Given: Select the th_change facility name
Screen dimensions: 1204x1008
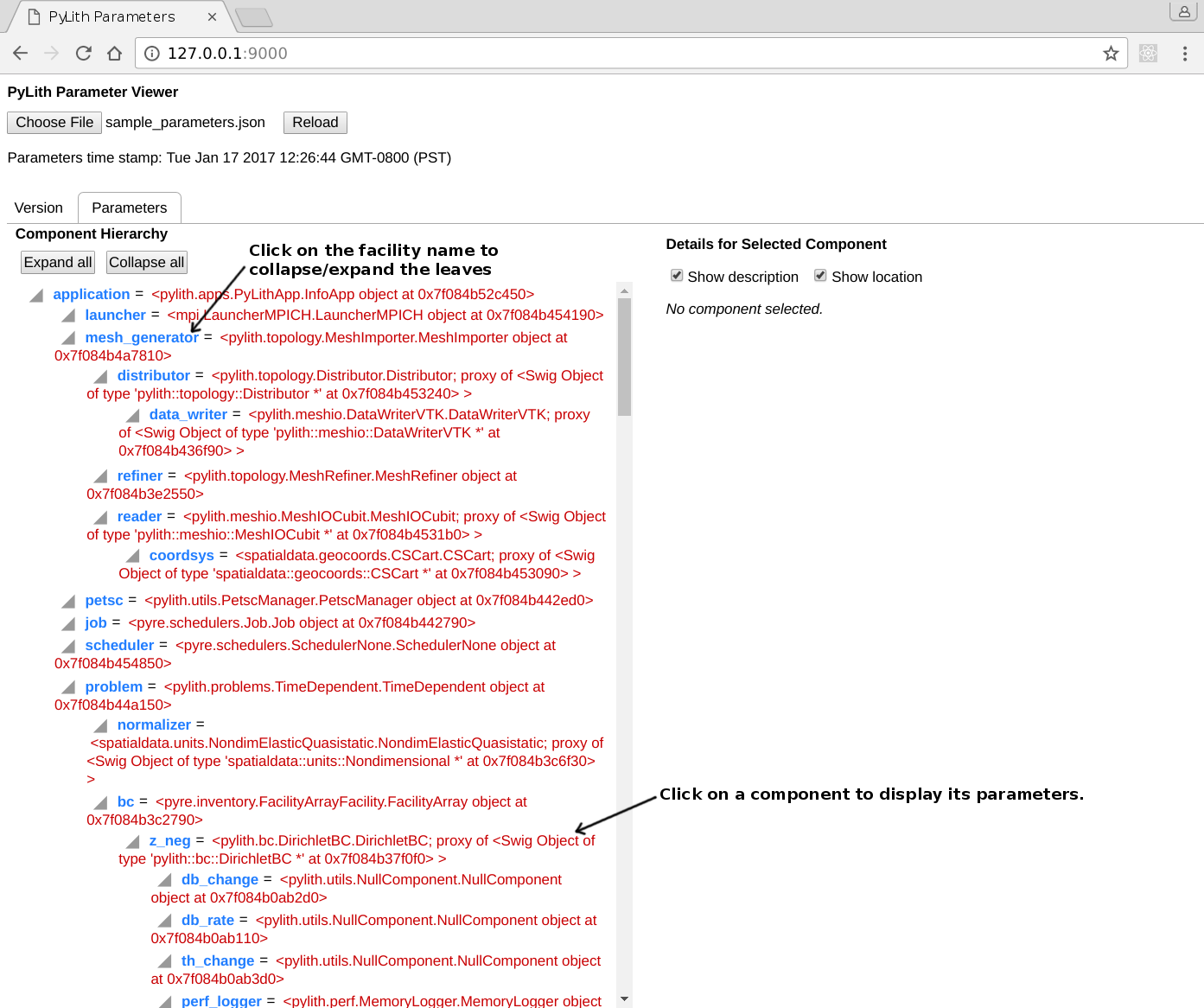Looking at the screenshot, I should click(x=218, y=960).
